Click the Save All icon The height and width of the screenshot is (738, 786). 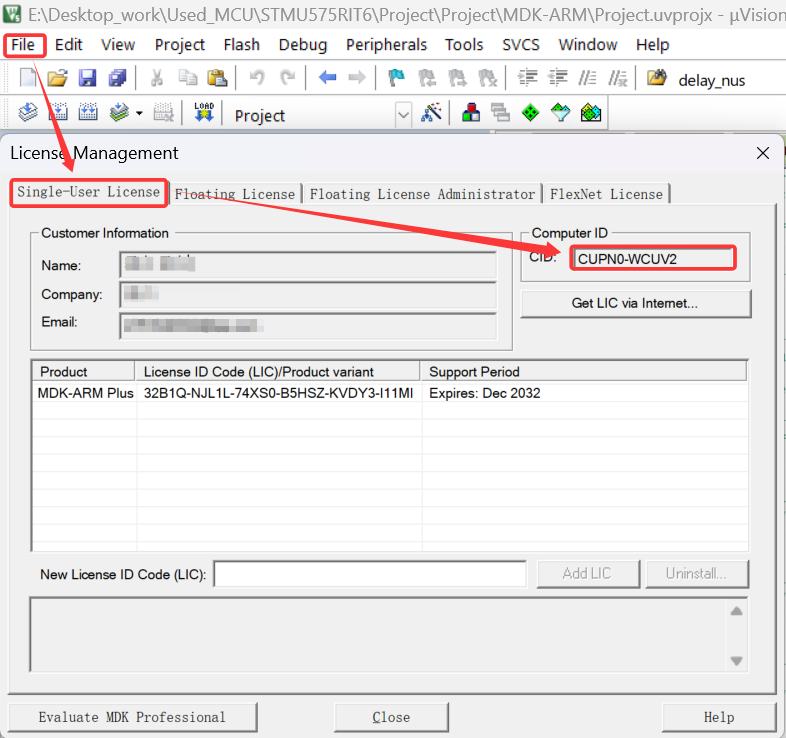click(117, 78)
